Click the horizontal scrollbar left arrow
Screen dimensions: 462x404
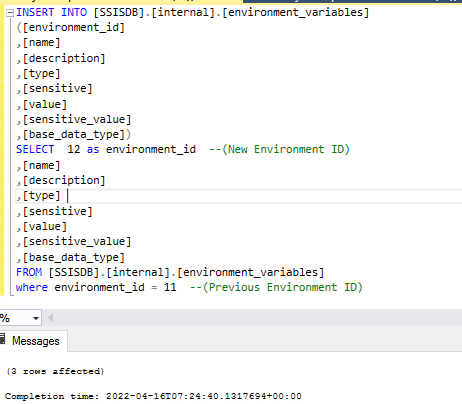[x=51, y=318]
